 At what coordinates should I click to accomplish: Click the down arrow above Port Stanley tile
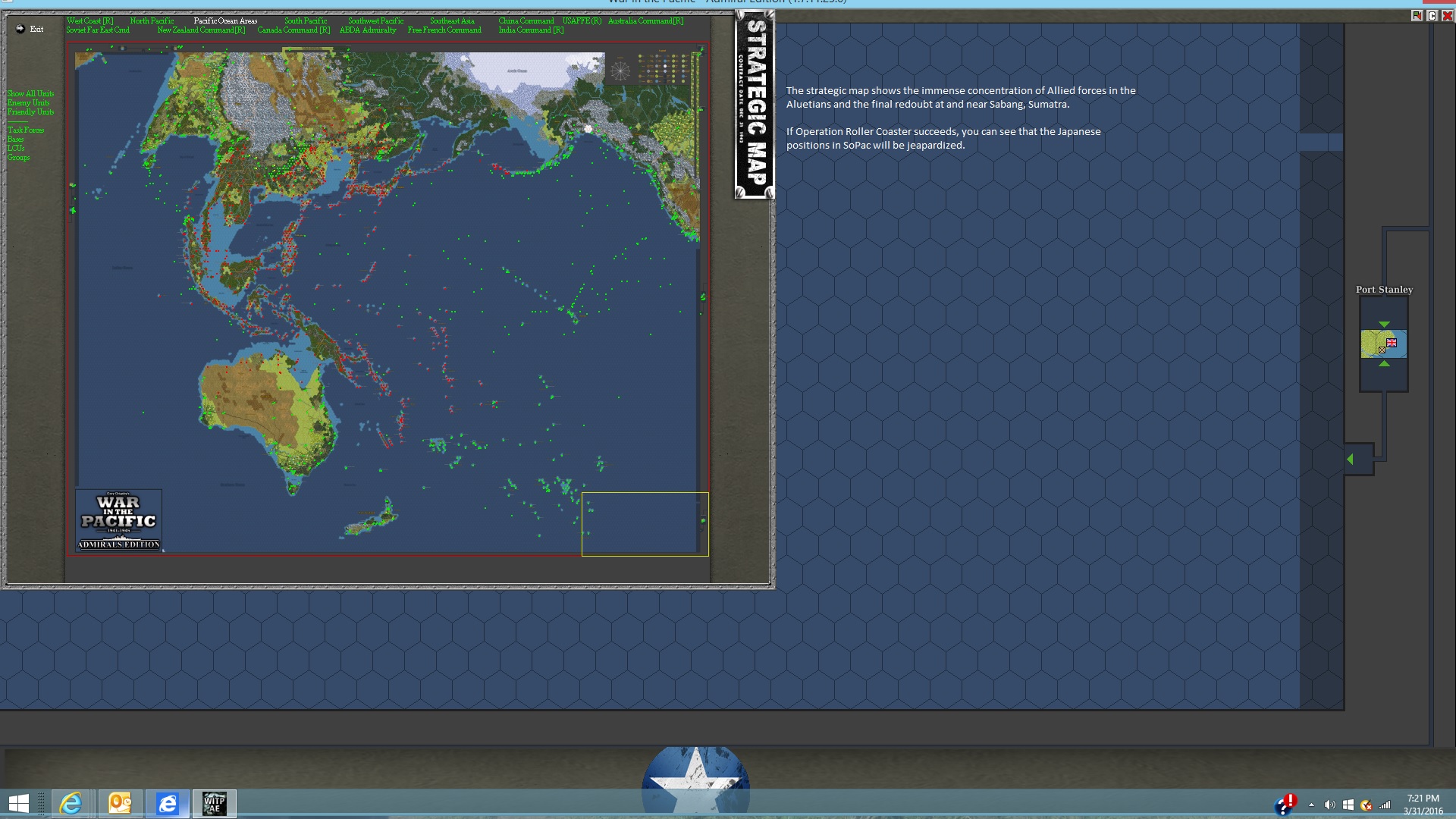coord(1384,325)
